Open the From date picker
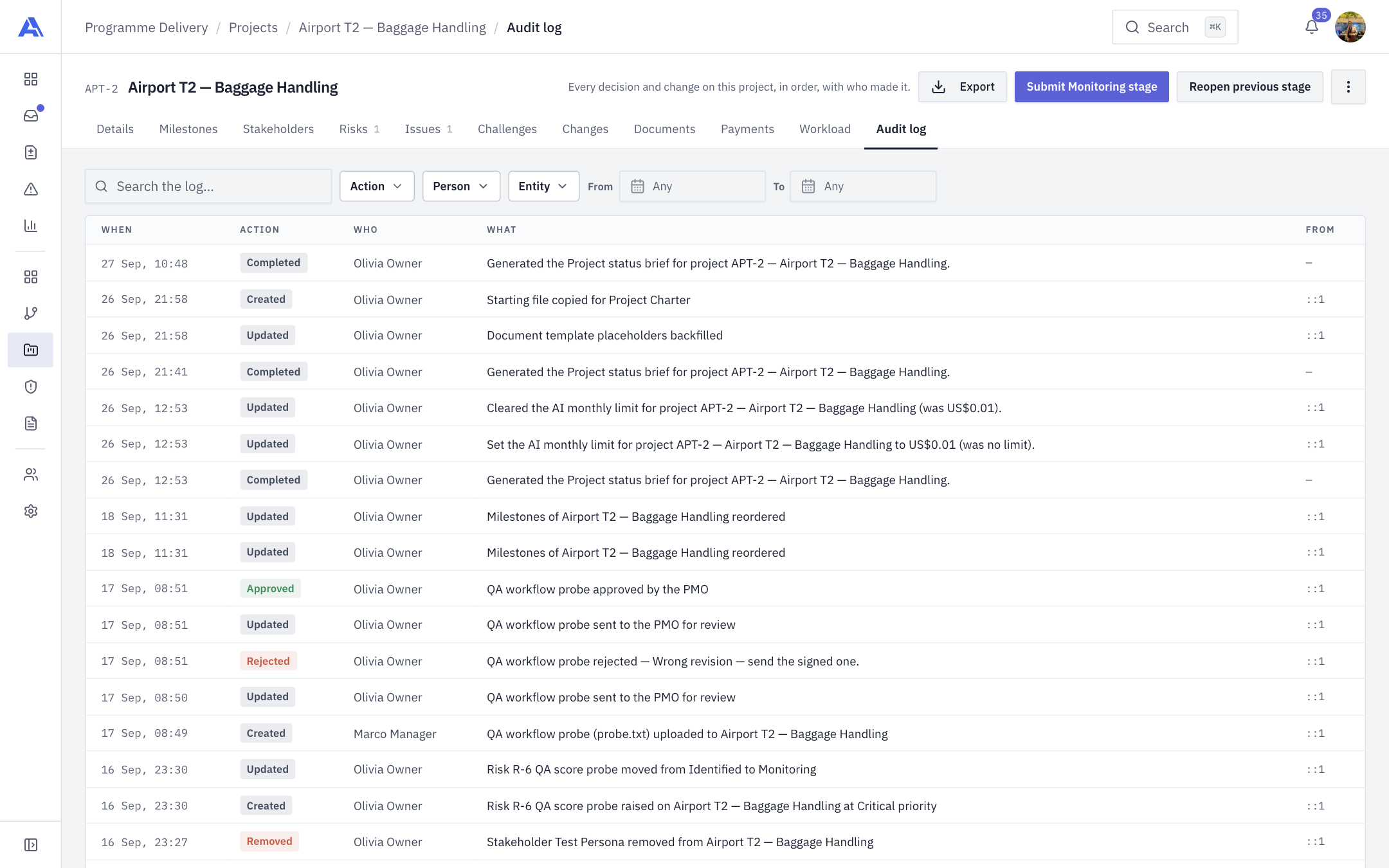This screenshot has height=868, width=1389. [693, 186]
